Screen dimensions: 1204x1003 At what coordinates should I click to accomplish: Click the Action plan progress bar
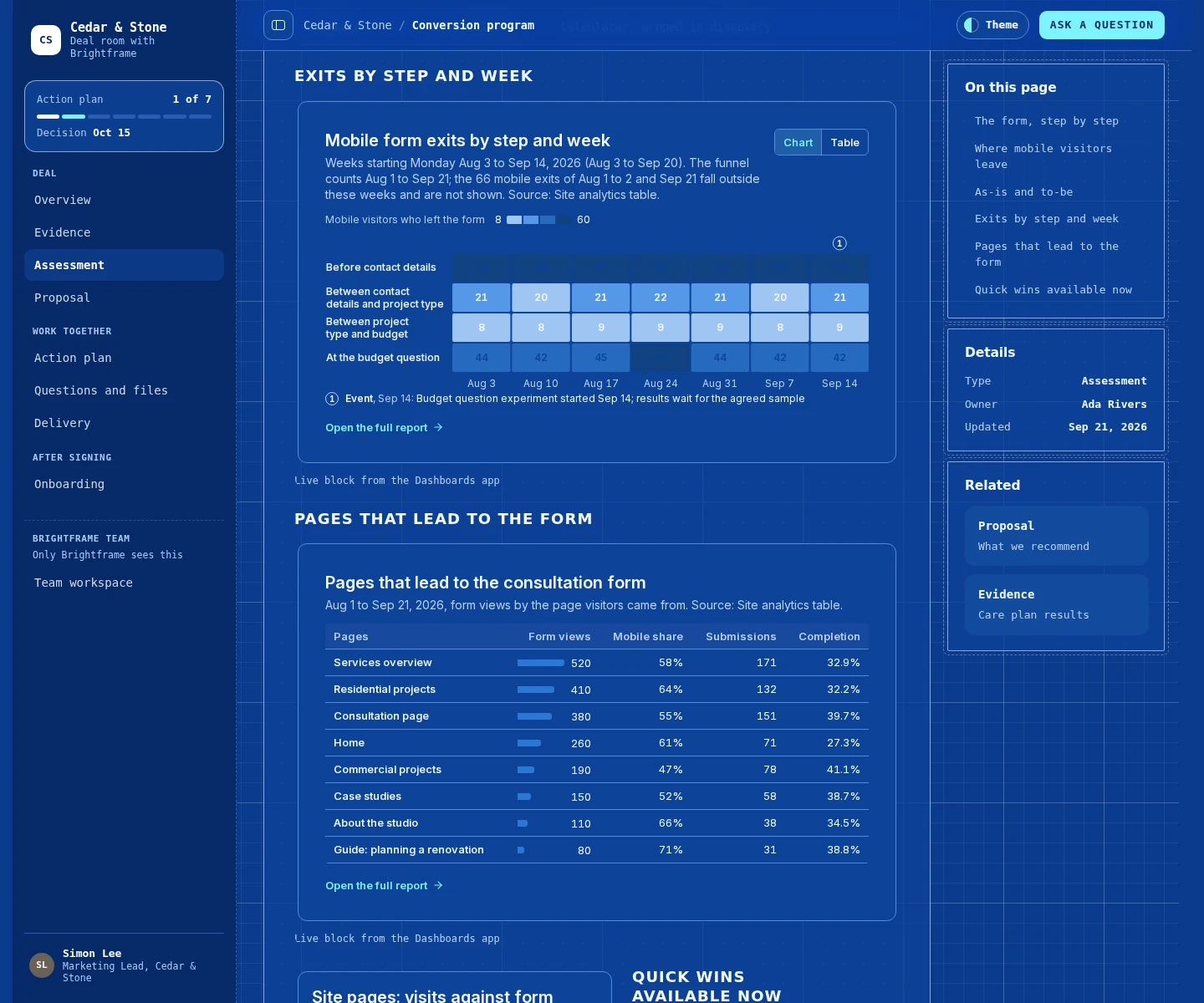pyautogui.click(x=124, y=116)
